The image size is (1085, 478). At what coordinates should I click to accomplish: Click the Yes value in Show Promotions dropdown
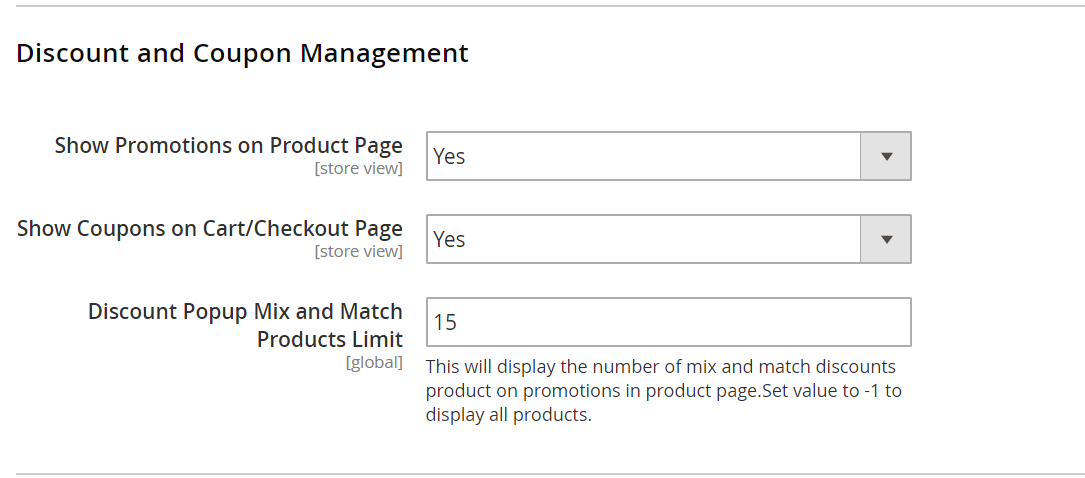449,157
